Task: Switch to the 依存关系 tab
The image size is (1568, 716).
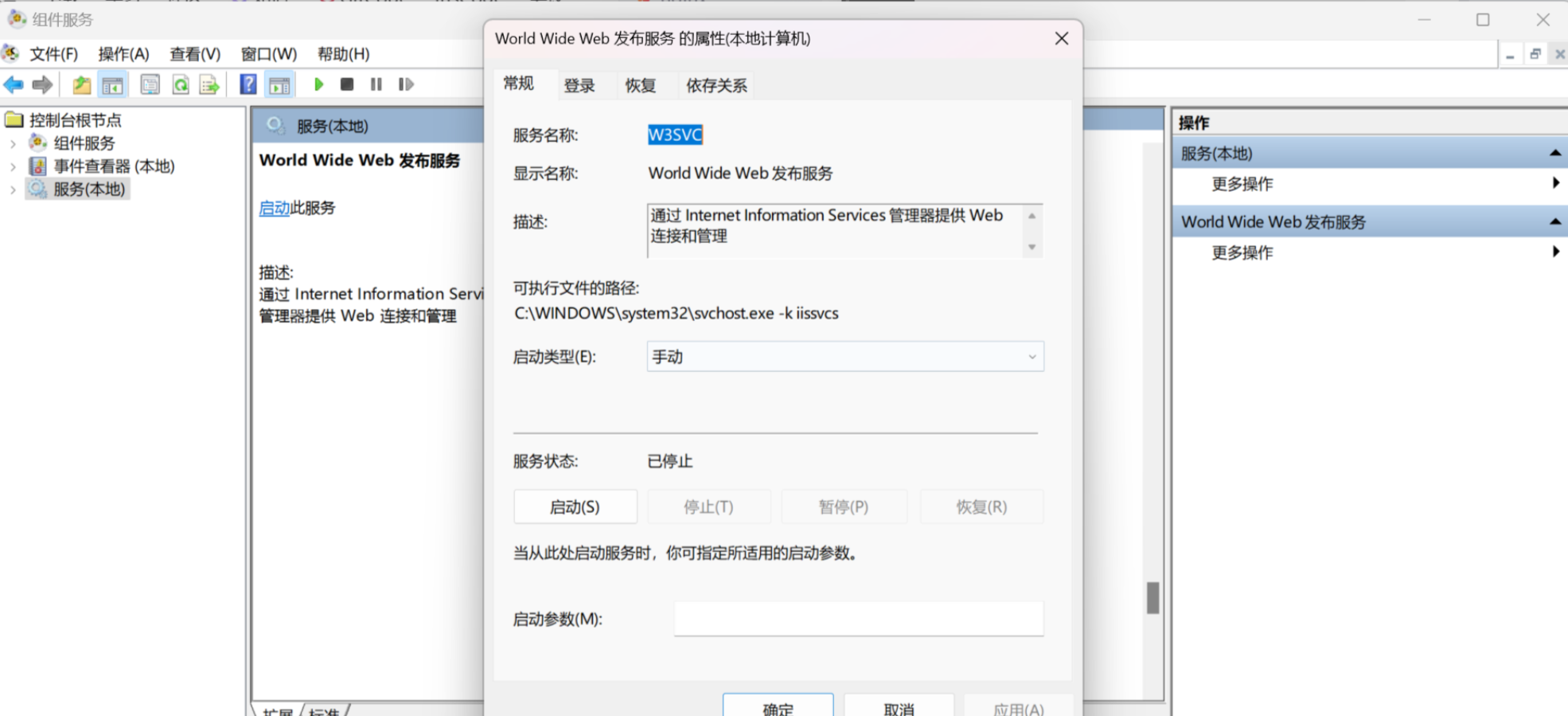Action: point(716,85)
